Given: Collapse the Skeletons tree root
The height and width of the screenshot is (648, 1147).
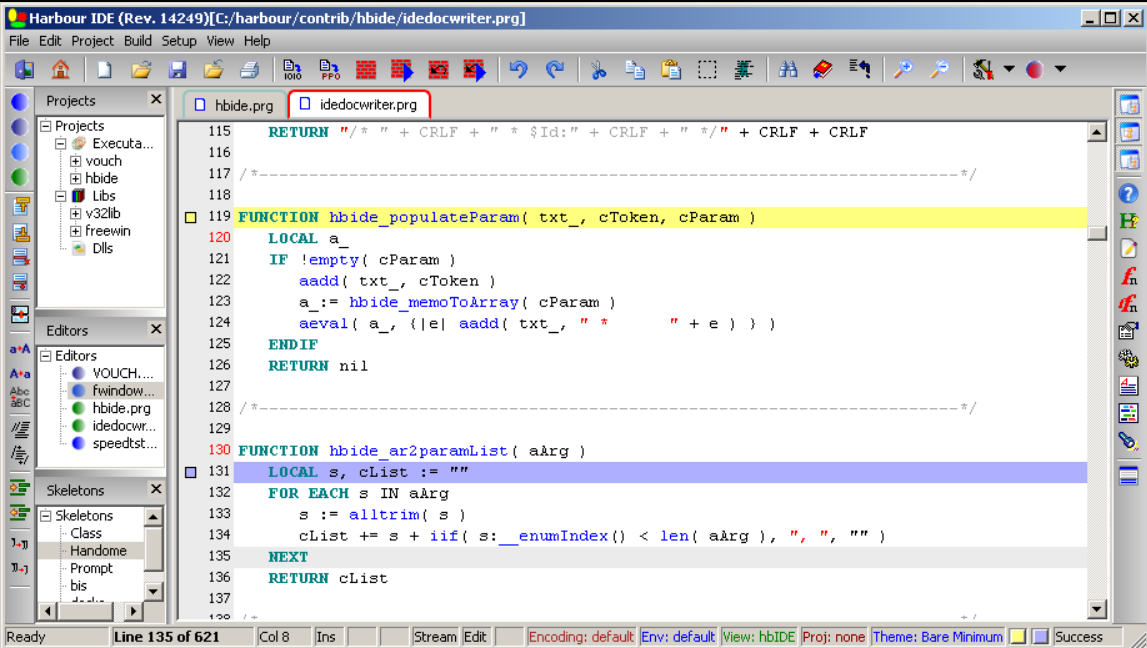Looking at the screenshot, I should tap(45, 516).
